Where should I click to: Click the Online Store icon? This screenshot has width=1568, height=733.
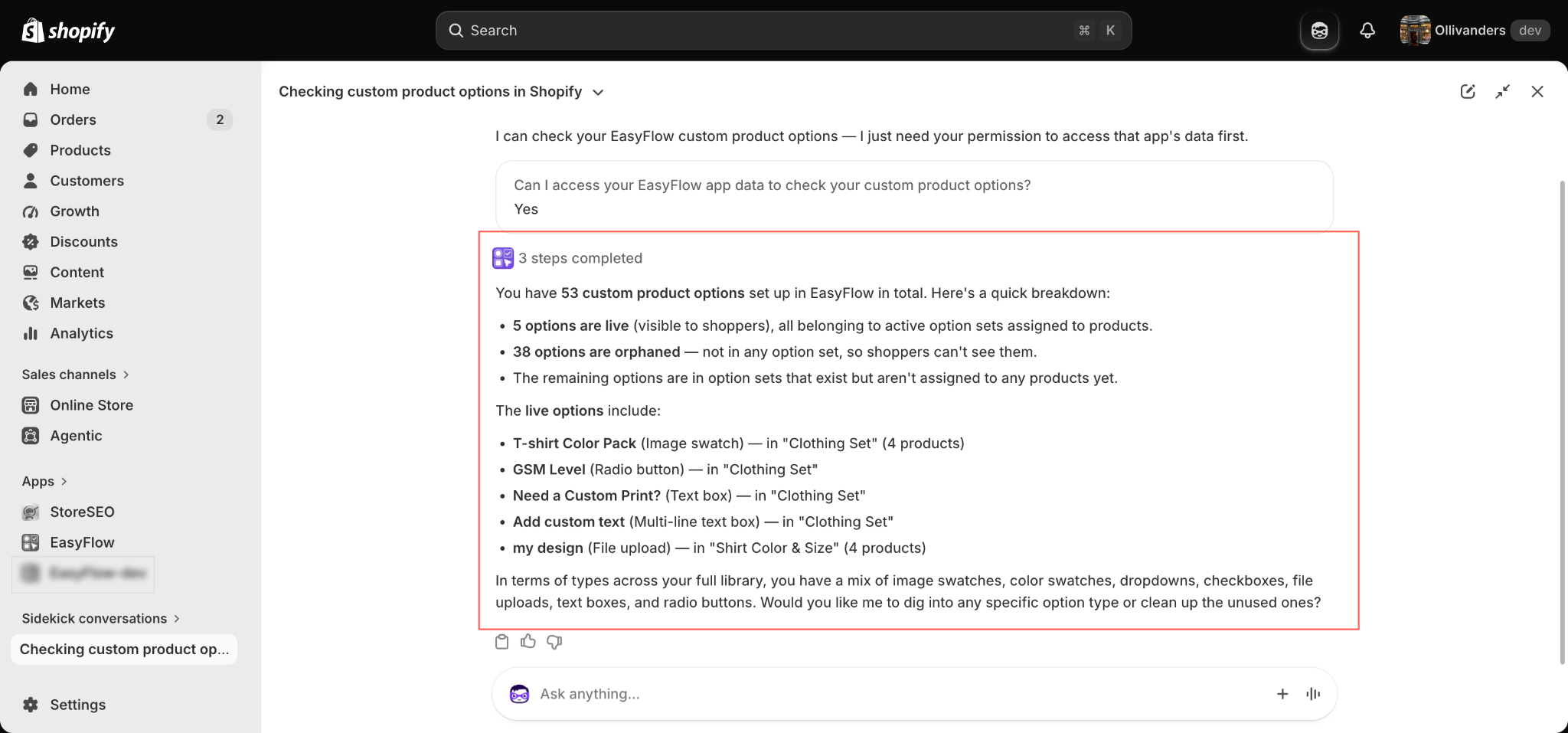(x=31, y=405)
